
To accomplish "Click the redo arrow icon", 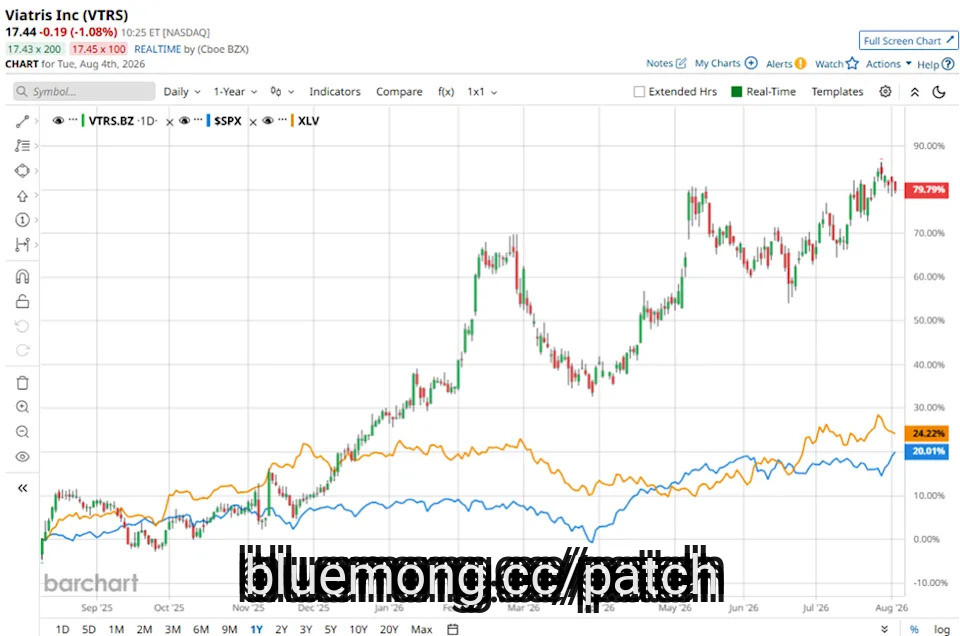I will [x=22, y=351].
